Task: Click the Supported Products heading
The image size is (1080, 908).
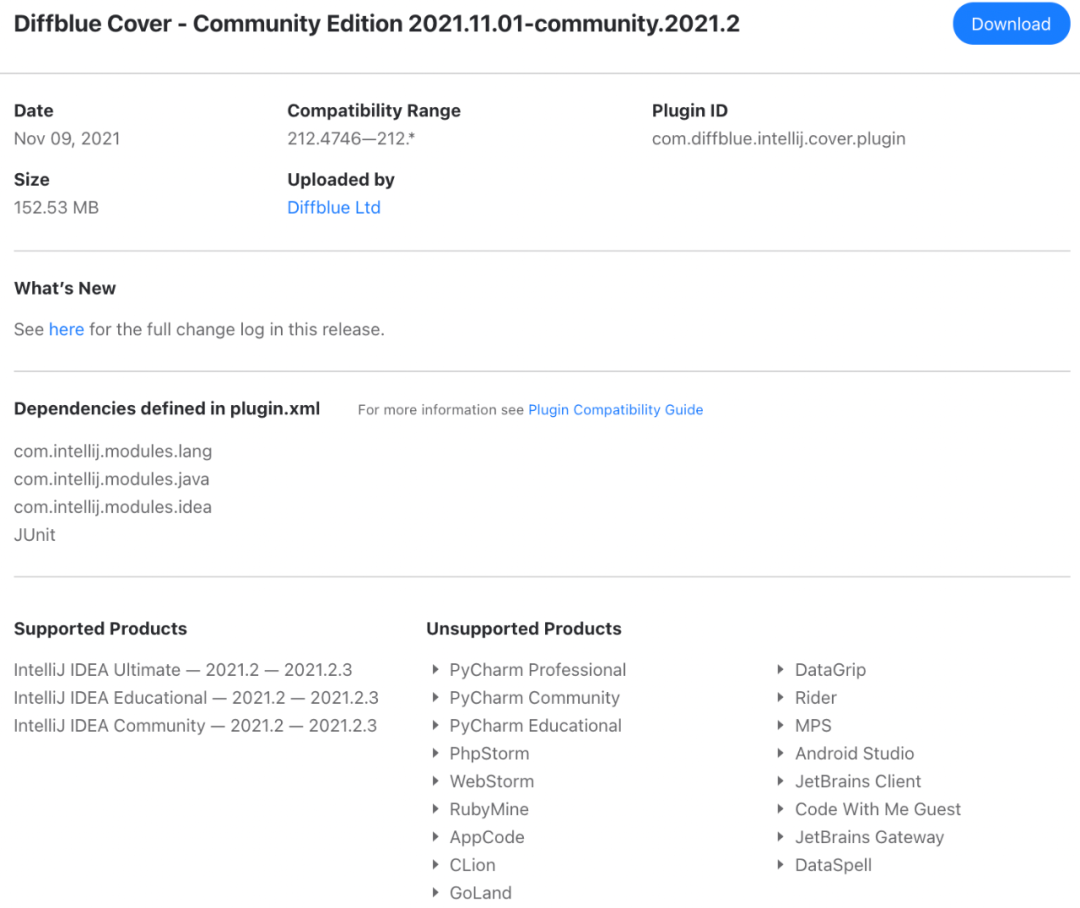Action: click(x=101, y=628)
